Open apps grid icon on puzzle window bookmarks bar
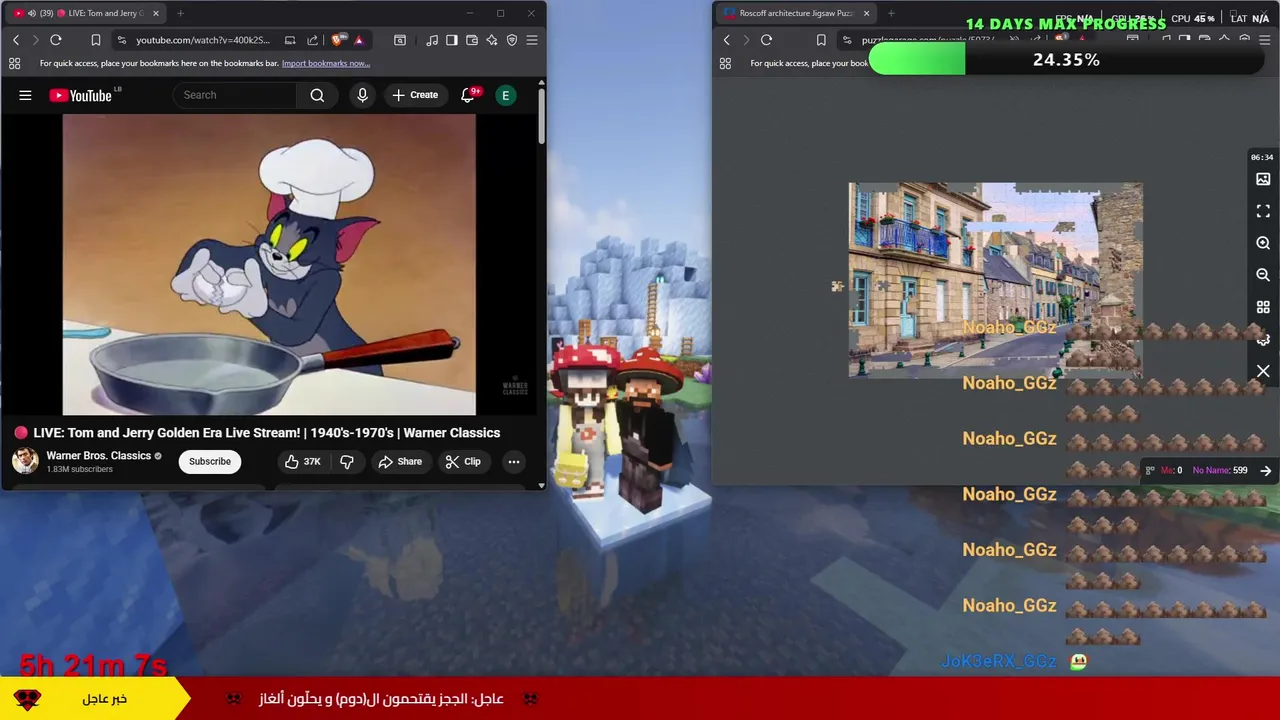Image resolution: width=1280 pixels, height=720 pixels. click(725, 63)
